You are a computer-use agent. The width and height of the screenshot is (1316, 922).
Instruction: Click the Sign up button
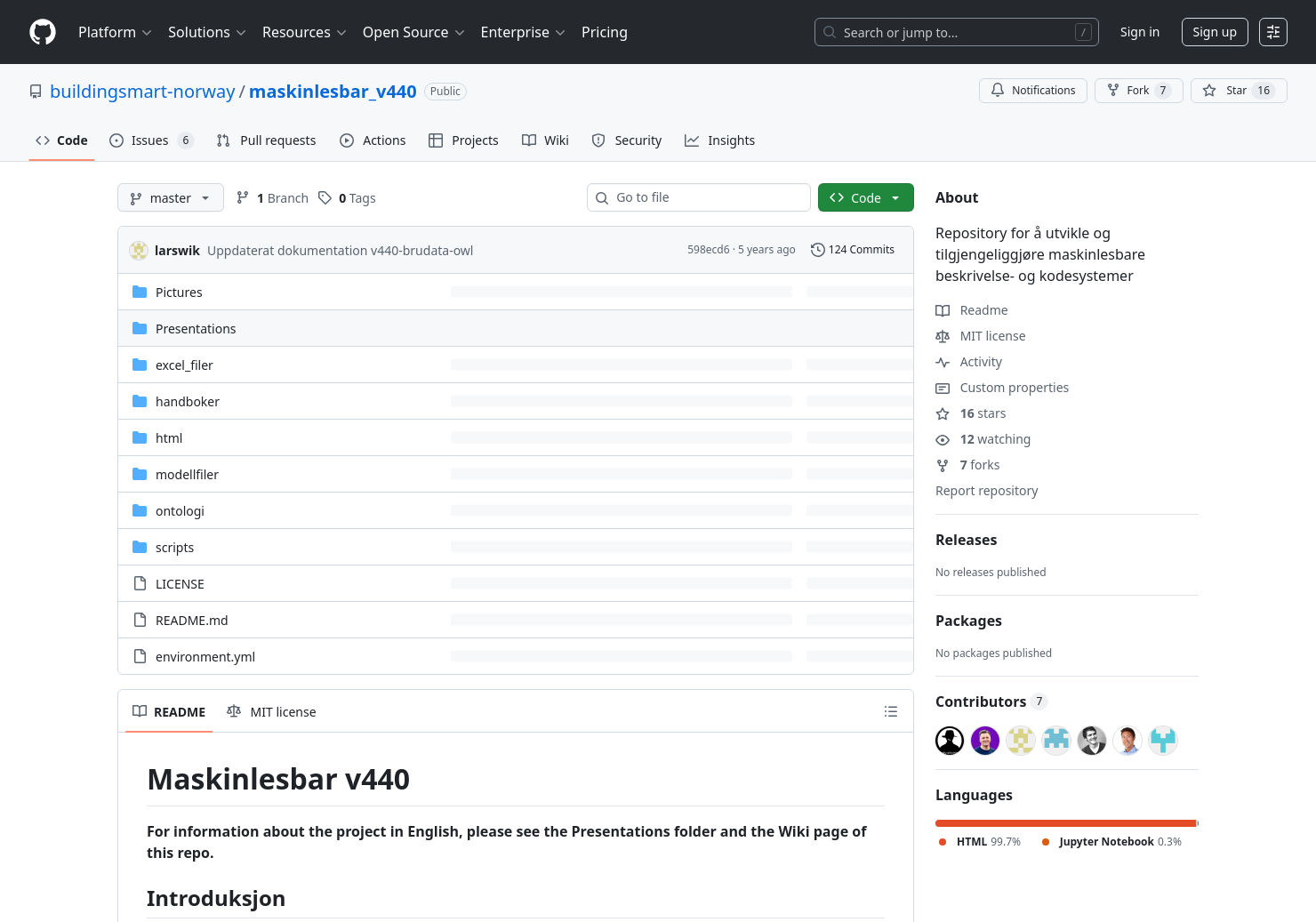tap(1214, 32)
